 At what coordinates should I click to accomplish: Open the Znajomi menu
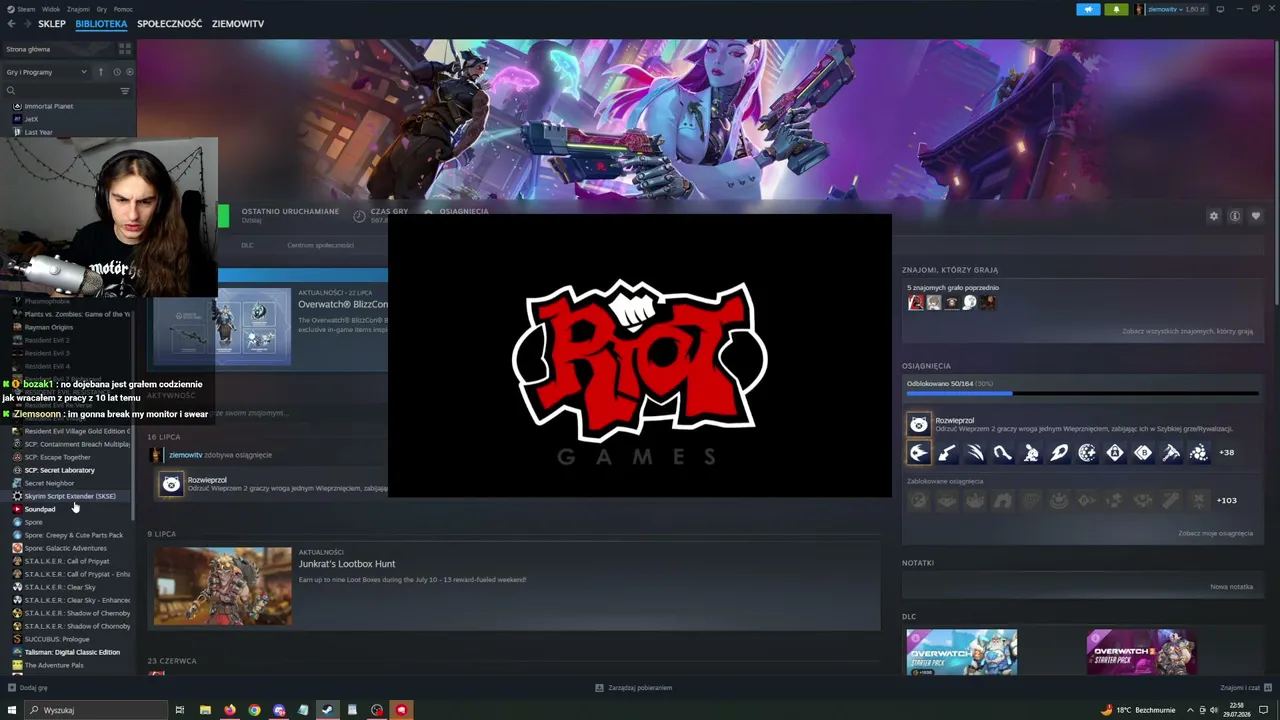[x=78, y=9]
